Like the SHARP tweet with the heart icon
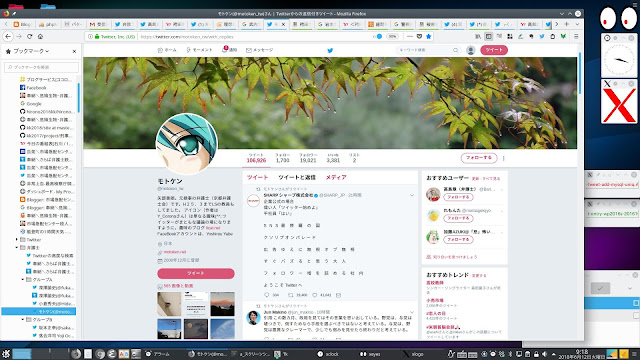This screenshot has width=640, height=360. pyautogui.click(x=315, y=295)
